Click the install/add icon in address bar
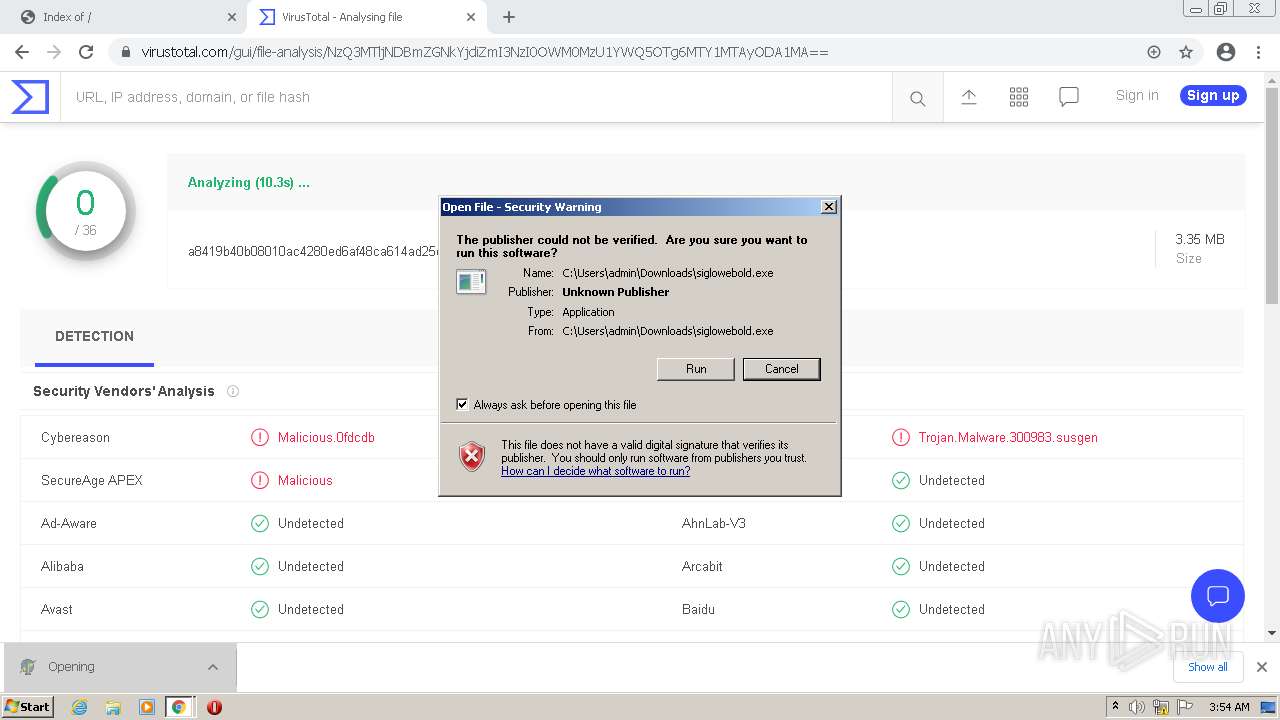The image size is (1280, 720). 1154,52
